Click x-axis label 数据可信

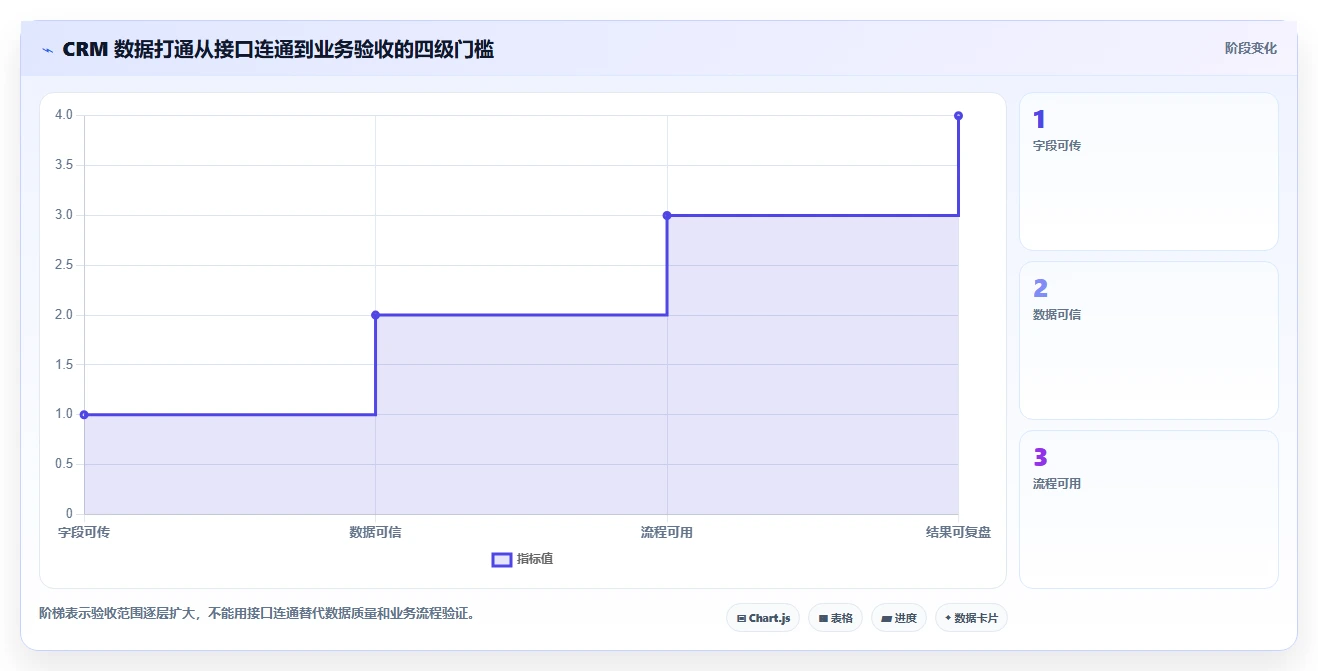click(375, 532)
